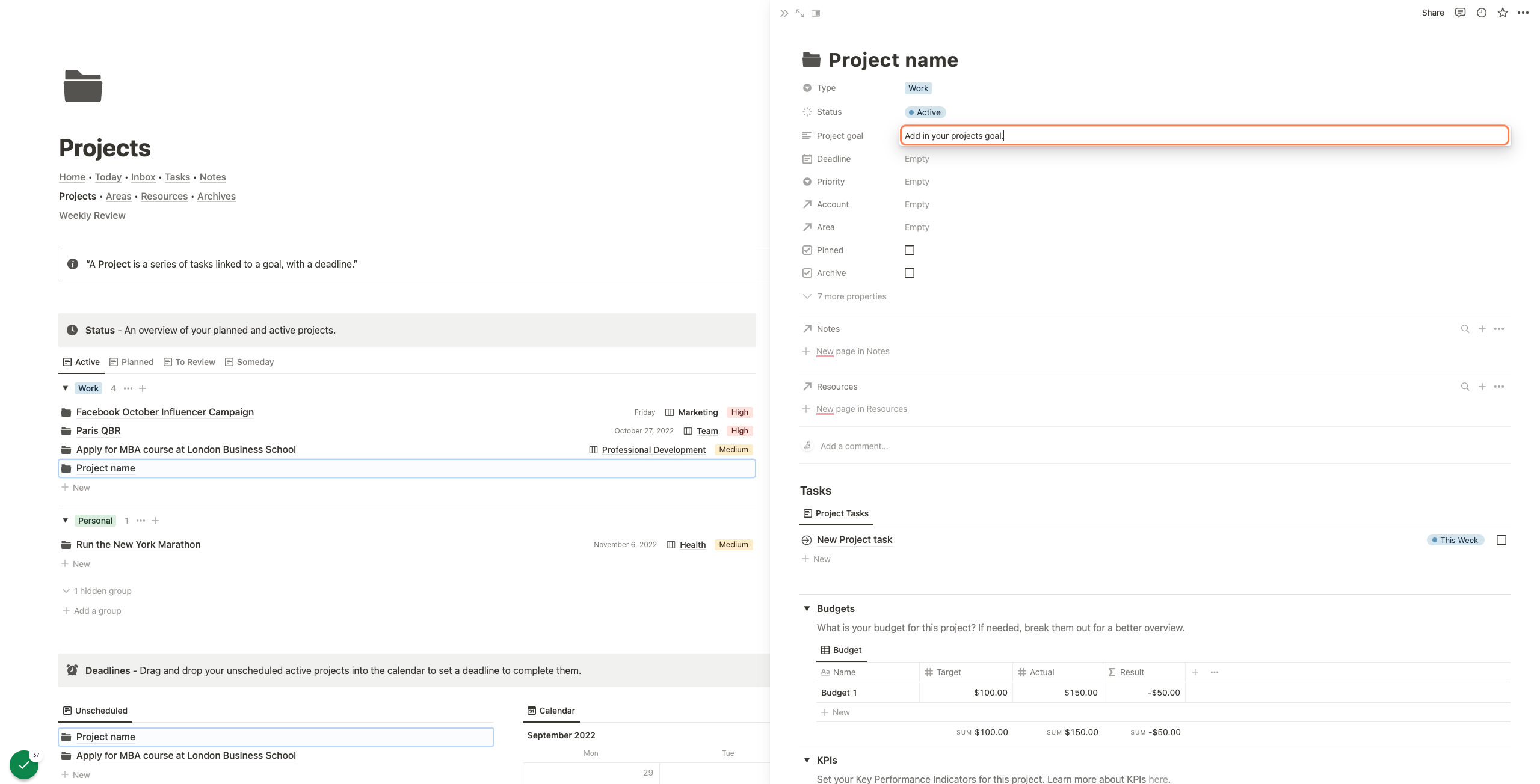Expand the 7 more properties list

pos(845,296)
